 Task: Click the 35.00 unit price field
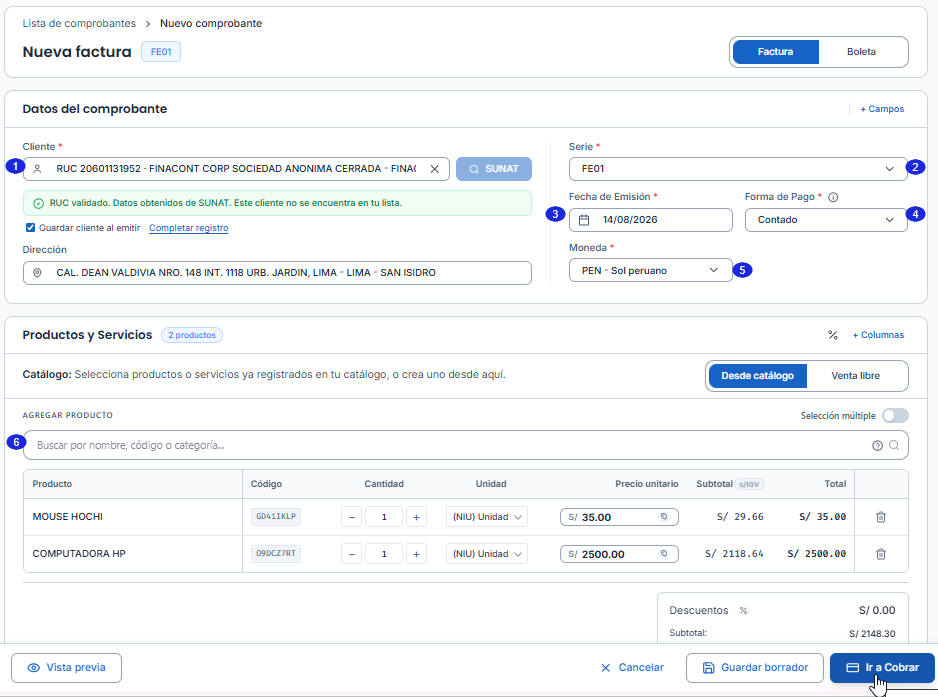619,517
